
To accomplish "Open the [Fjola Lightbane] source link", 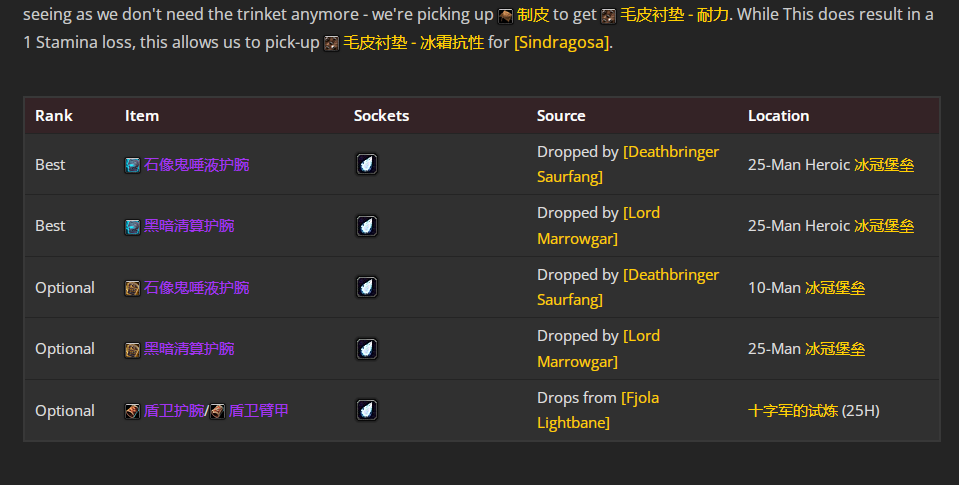I will [597, 410].
